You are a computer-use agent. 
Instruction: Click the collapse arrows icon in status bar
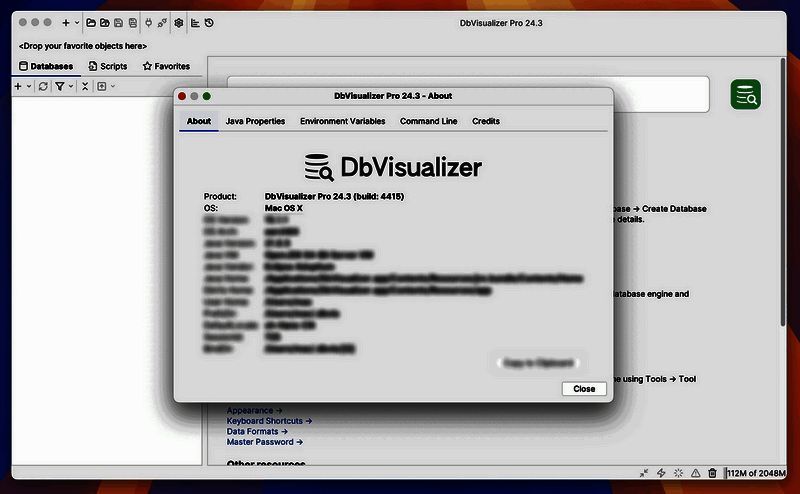(644, 473)
